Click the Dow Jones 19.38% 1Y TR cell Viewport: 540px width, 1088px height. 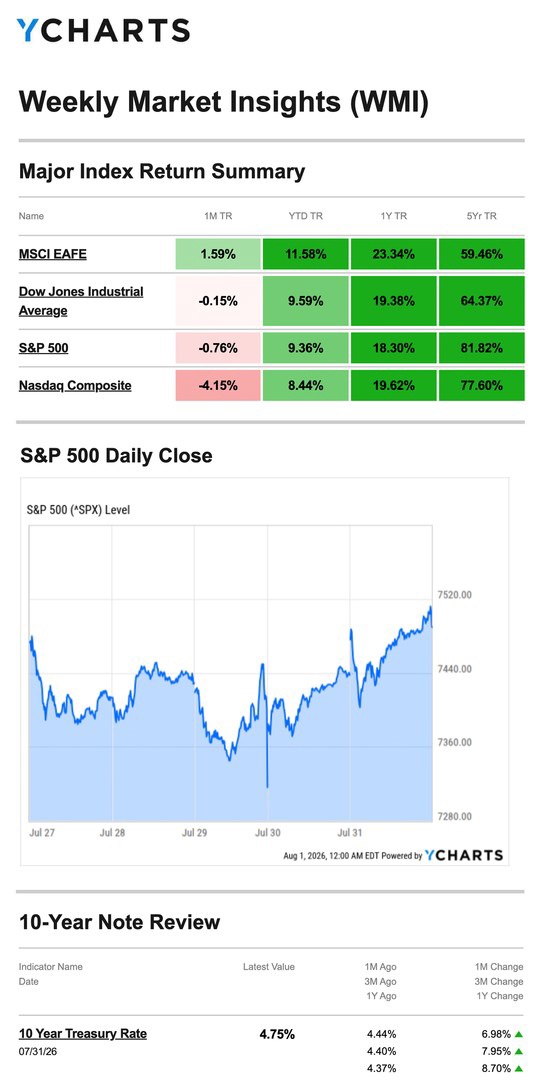click(394, 301)
